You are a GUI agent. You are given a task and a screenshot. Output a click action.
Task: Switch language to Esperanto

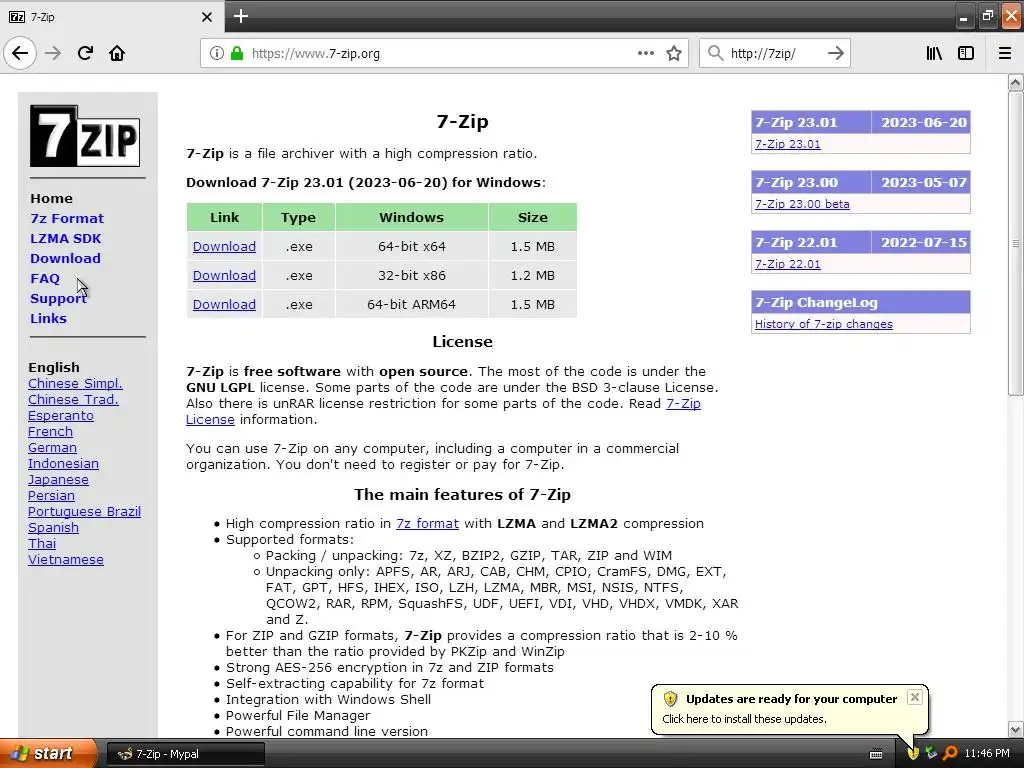(x=61, y=415)
